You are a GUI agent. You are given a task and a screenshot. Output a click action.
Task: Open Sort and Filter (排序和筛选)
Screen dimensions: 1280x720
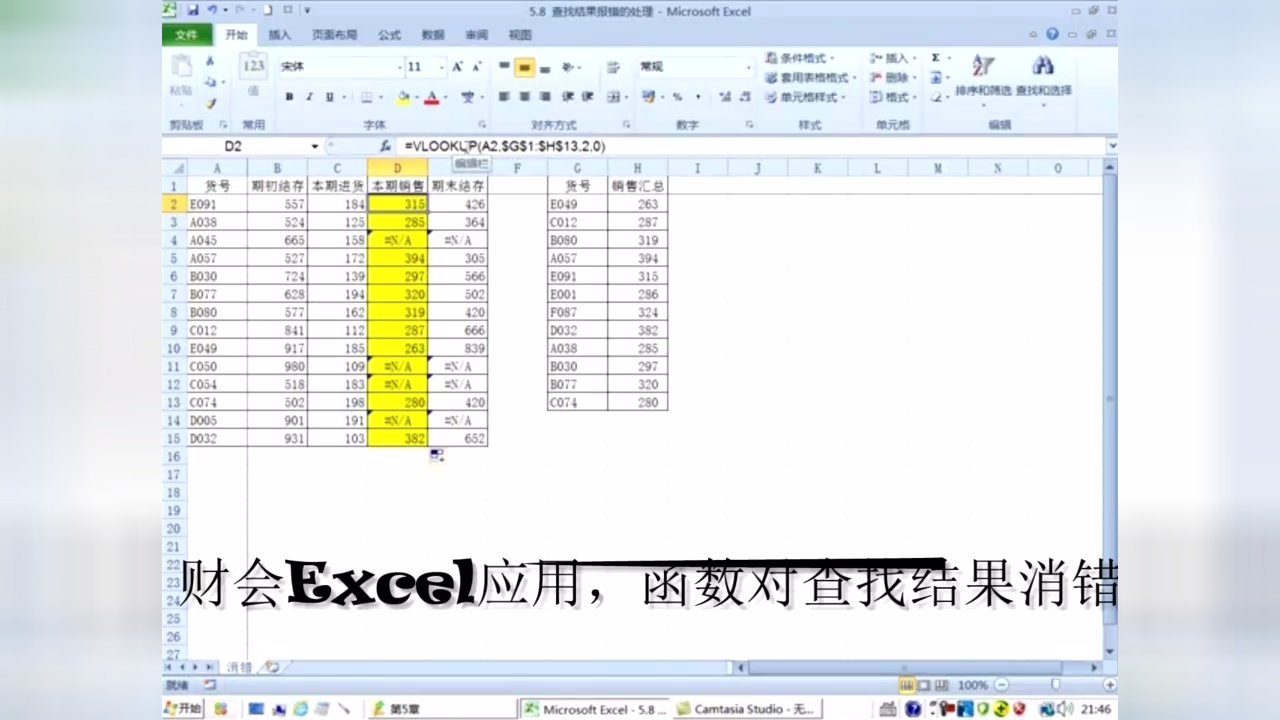click(983, 78)
